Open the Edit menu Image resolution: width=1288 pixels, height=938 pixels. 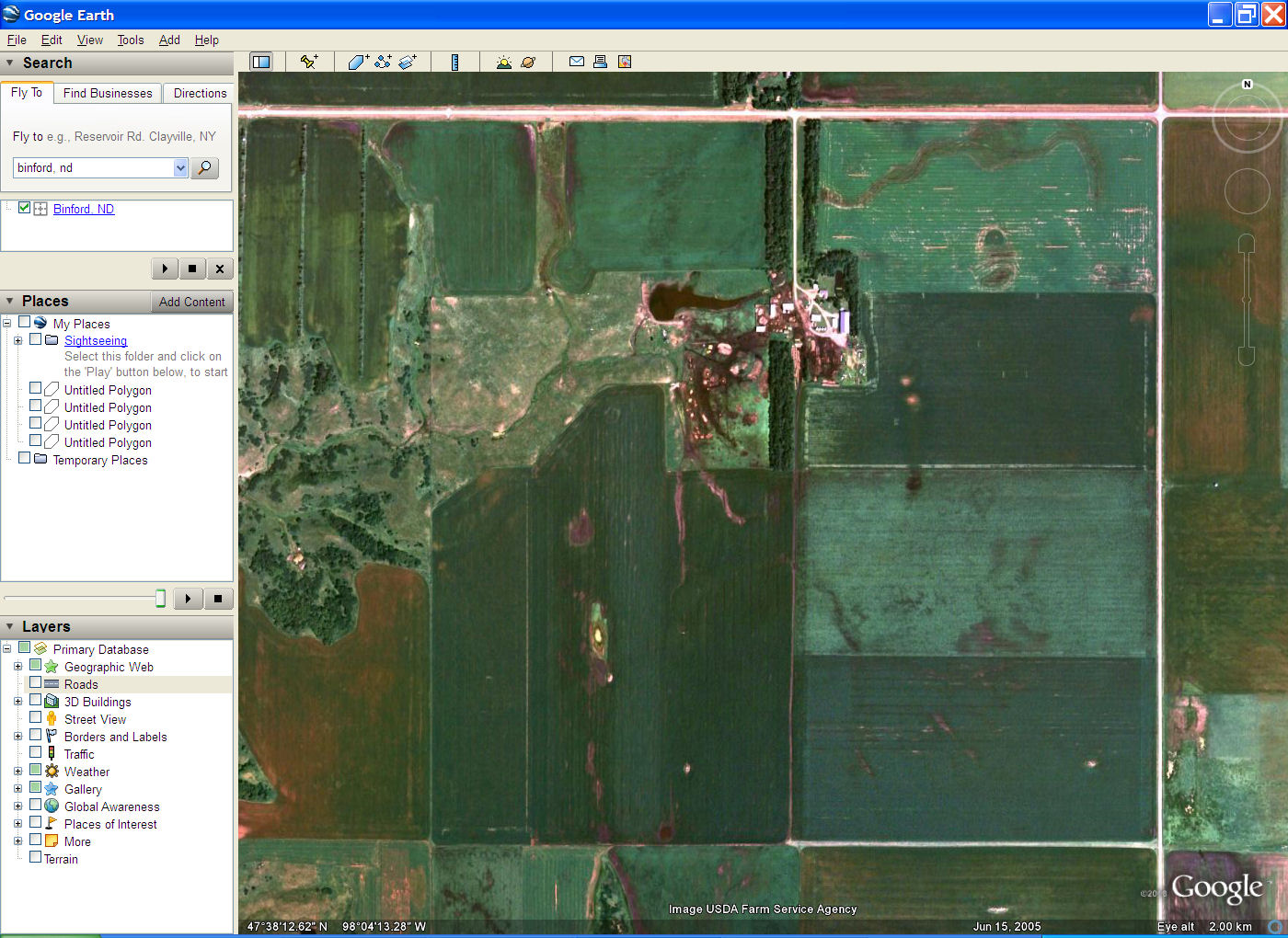pyautogui.click(x=52, y=40)
